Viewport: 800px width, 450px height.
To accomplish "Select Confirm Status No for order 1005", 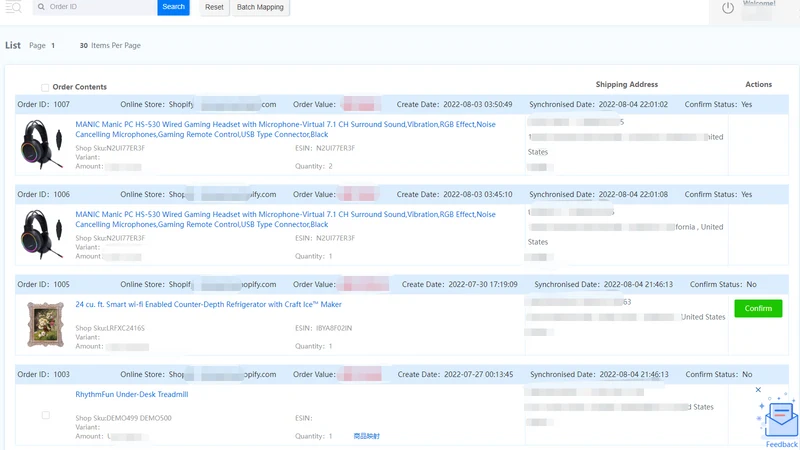I will coord(723,285).
